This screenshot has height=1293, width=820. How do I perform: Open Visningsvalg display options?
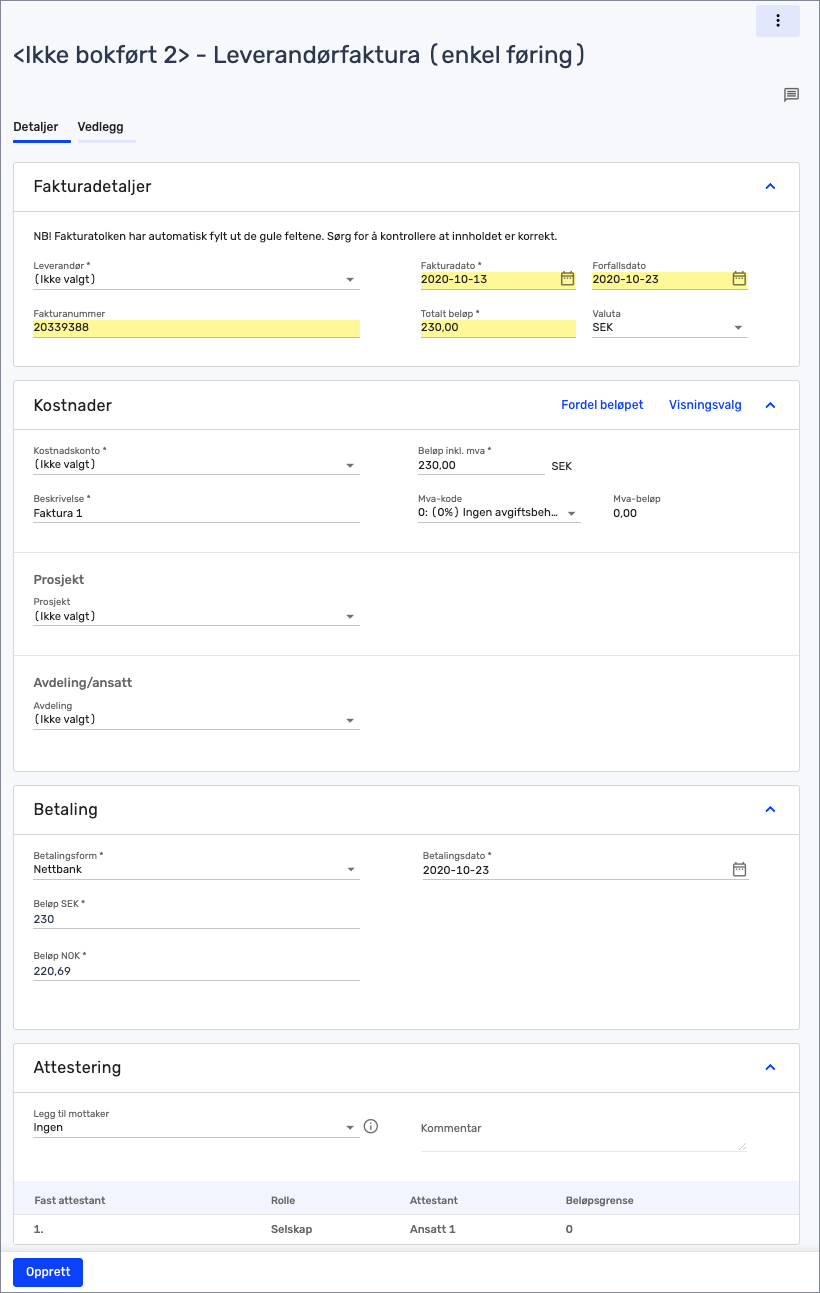pos(705,405)
